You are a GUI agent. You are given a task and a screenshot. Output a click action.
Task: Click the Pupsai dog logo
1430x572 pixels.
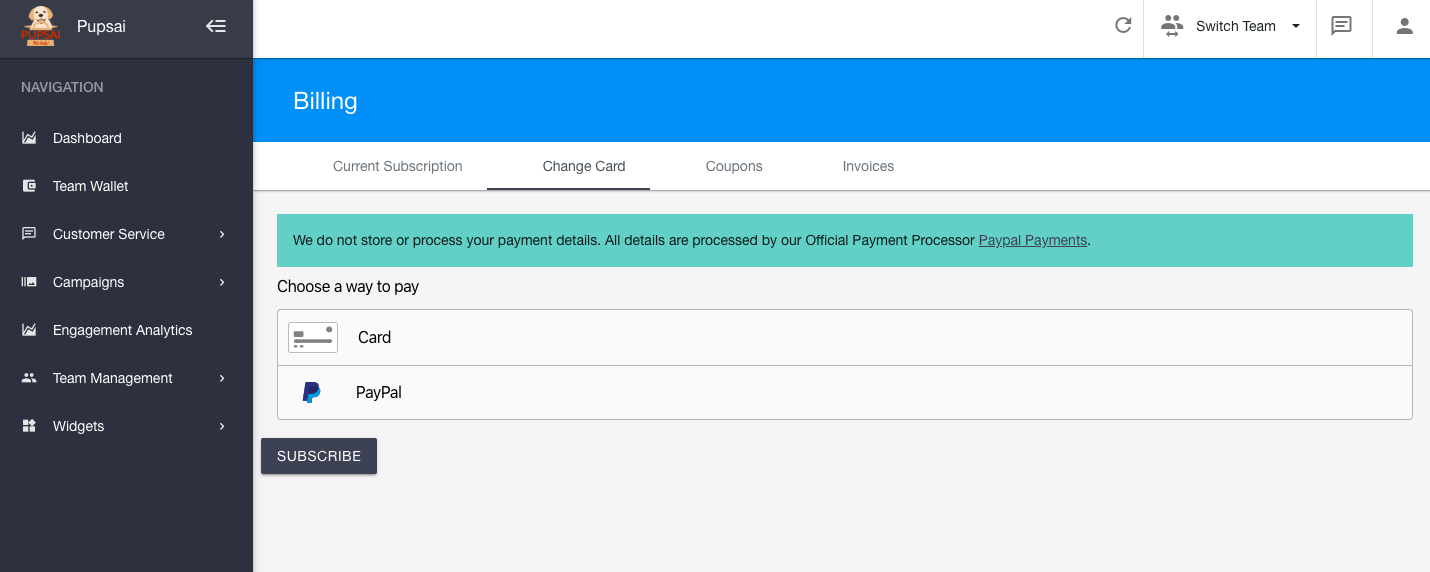click(40, 26)
